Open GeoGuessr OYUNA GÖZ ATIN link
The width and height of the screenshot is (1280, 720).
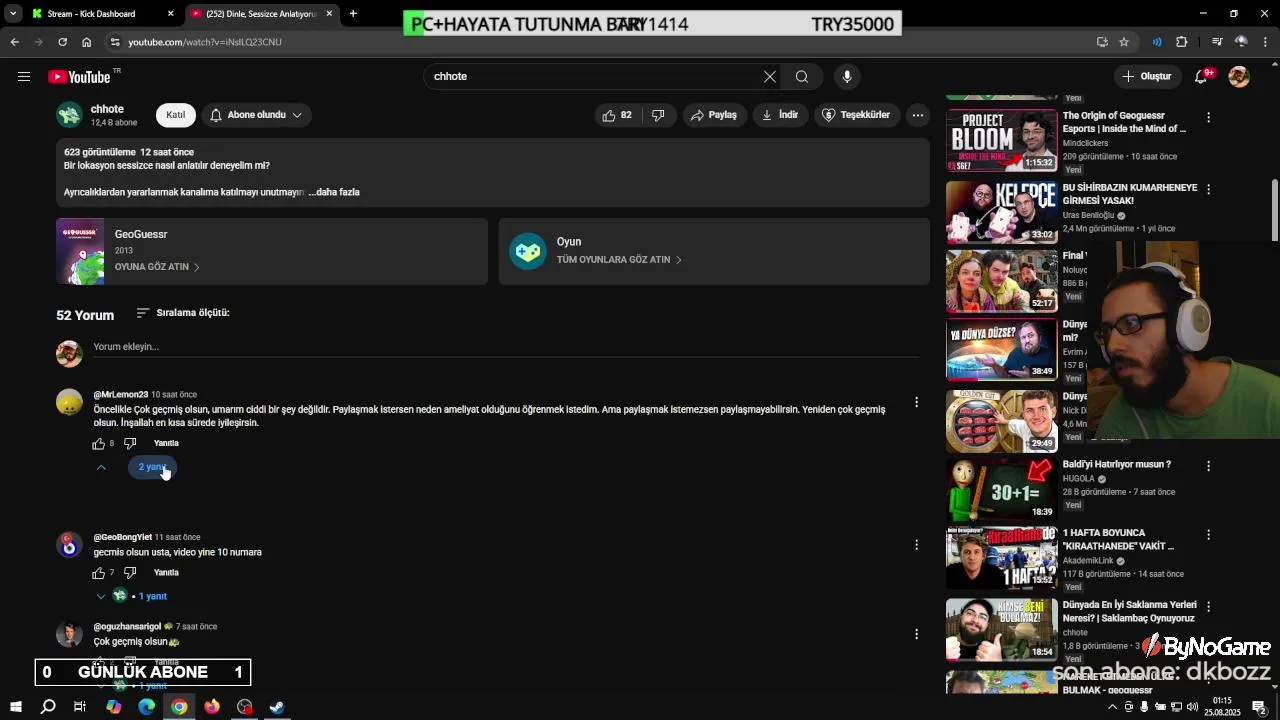coord(157,267)
